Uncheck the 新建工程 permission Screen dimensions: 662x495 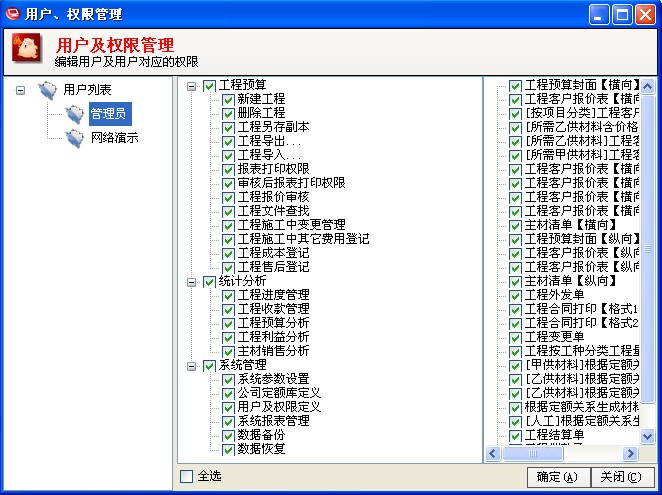pyautogui.click(x=228, y=100)
